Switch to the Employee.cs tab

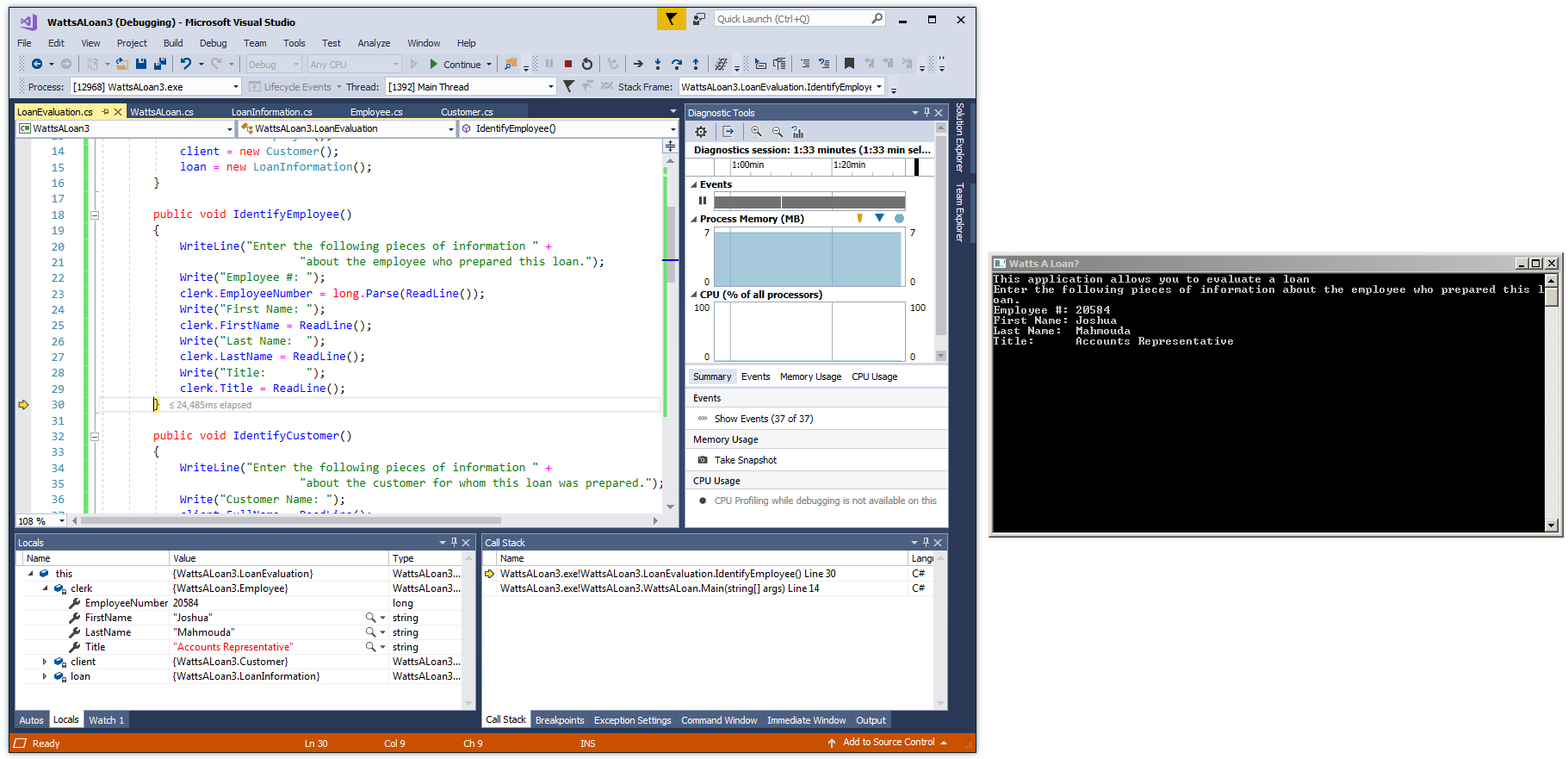coord(376,112)
